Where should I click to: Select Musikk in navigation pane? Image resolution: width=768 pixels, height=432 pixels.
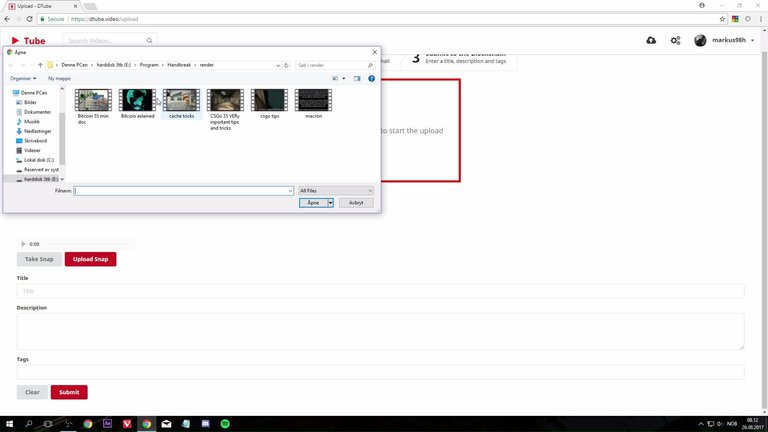[32, 121]
